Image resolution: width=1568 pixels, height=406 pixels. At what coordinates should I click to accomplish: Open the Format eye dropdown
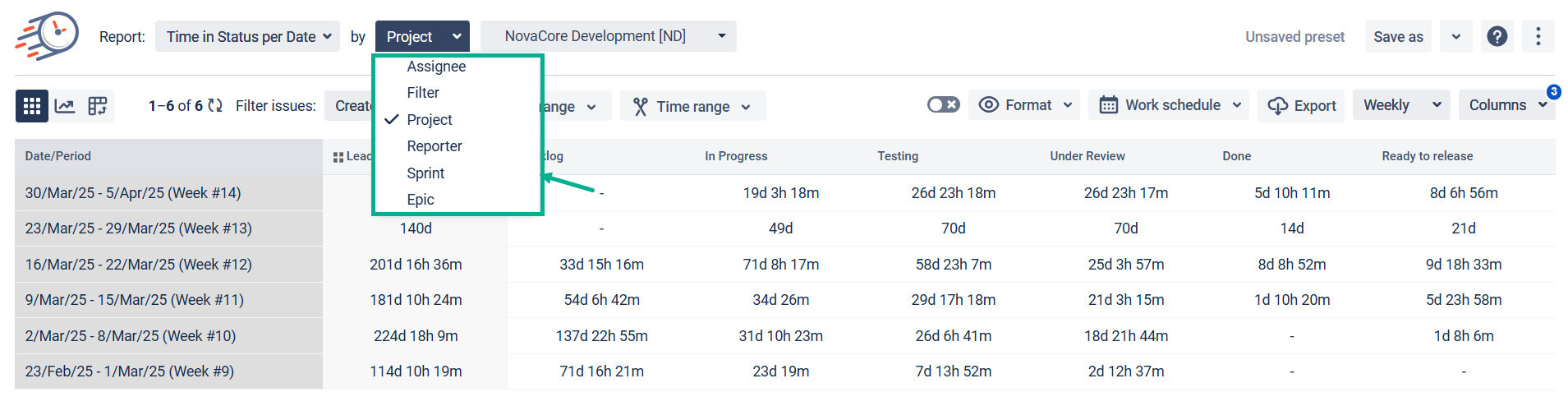pos(1026,105)
